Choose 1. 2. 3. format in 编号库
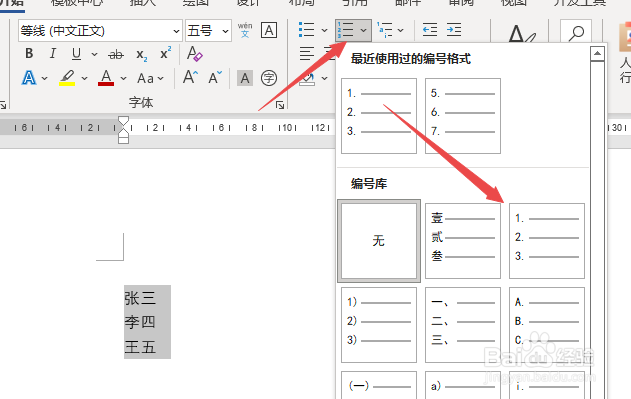 (547, 241)
